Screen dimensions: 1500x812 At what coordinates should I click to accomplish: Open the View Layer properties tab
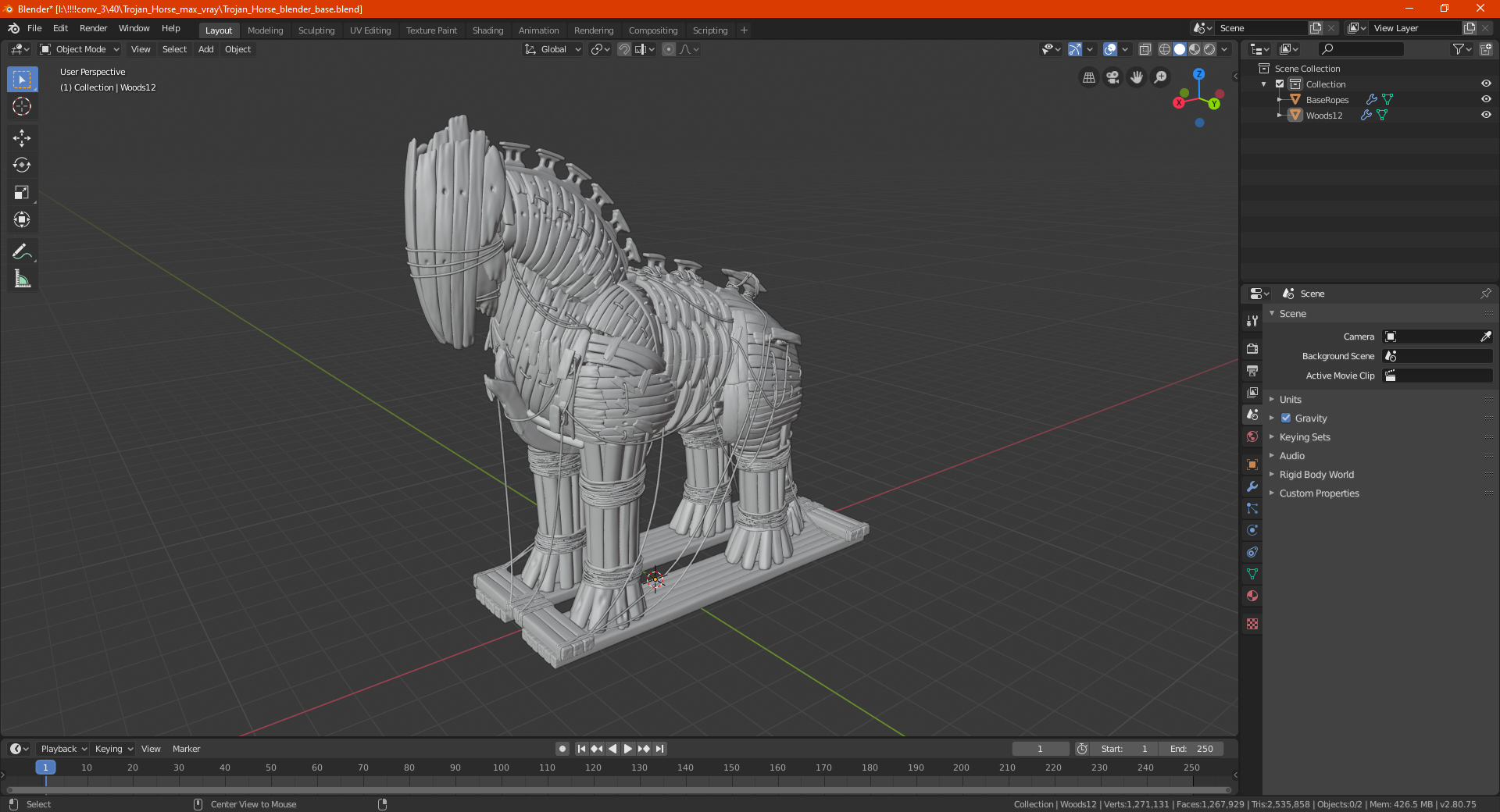(x=1252, y=392)
